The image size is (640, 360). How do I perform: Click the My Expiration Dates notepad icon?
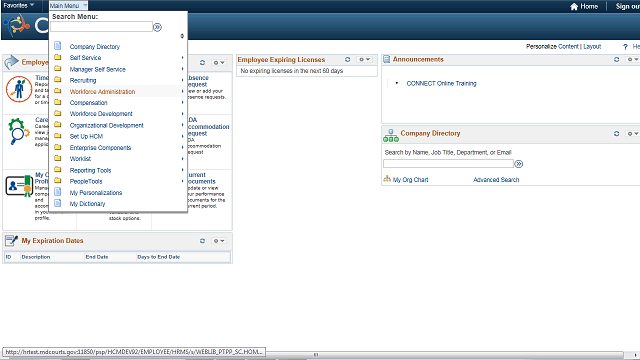point(11,241)
